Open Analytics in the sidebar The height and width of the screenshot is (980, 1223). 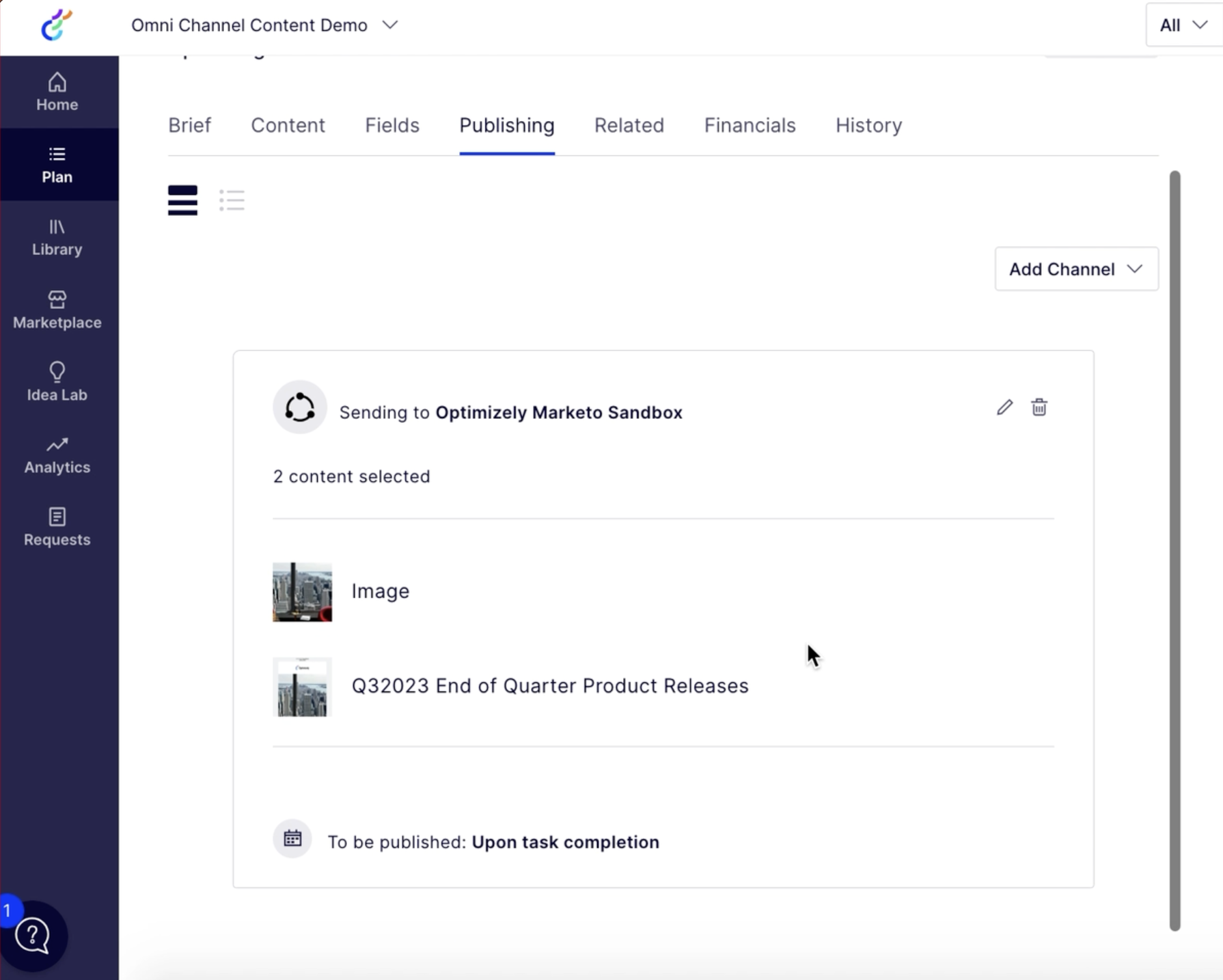point(57,455)
